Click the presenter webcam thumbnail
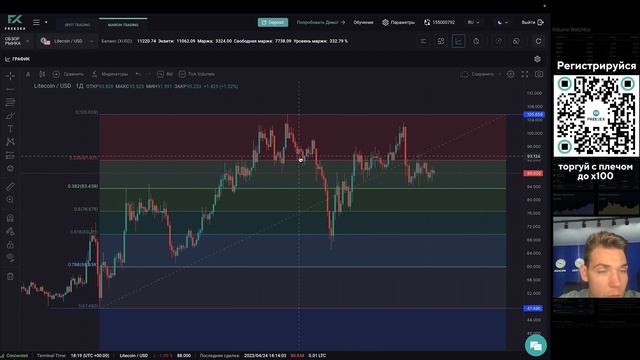 tap(596, 257)
